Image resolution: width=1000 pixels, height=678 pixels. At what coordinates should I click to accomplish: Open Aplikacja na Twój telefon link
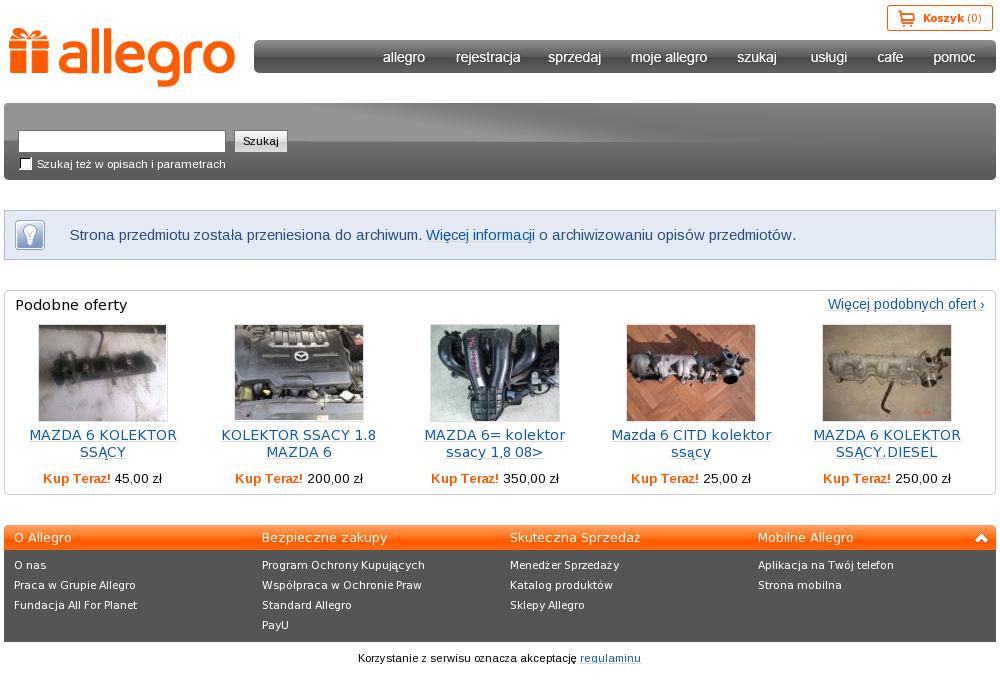(826, 565)
